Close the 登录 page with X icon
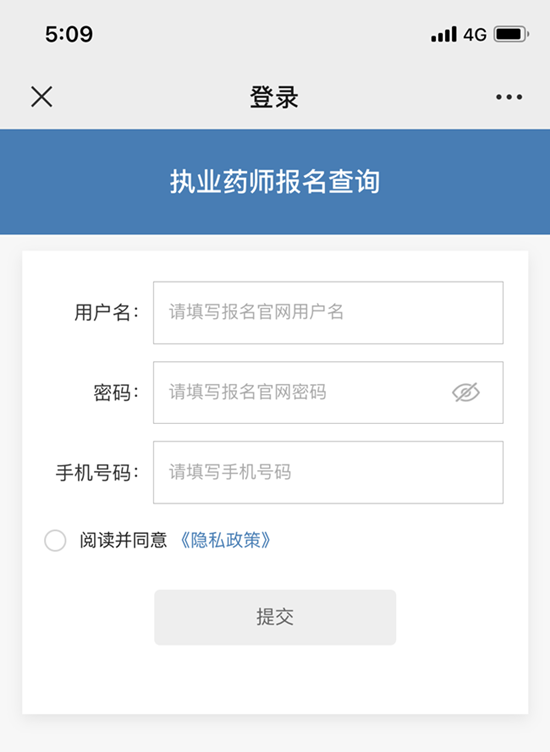This screenshot has width=550, height=752. point(42,97)
